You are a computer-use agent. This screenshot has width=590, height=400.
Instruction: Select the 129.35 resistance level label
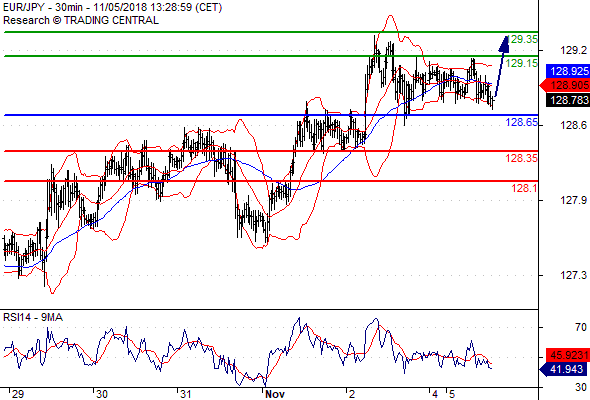(x=523, y=39)
